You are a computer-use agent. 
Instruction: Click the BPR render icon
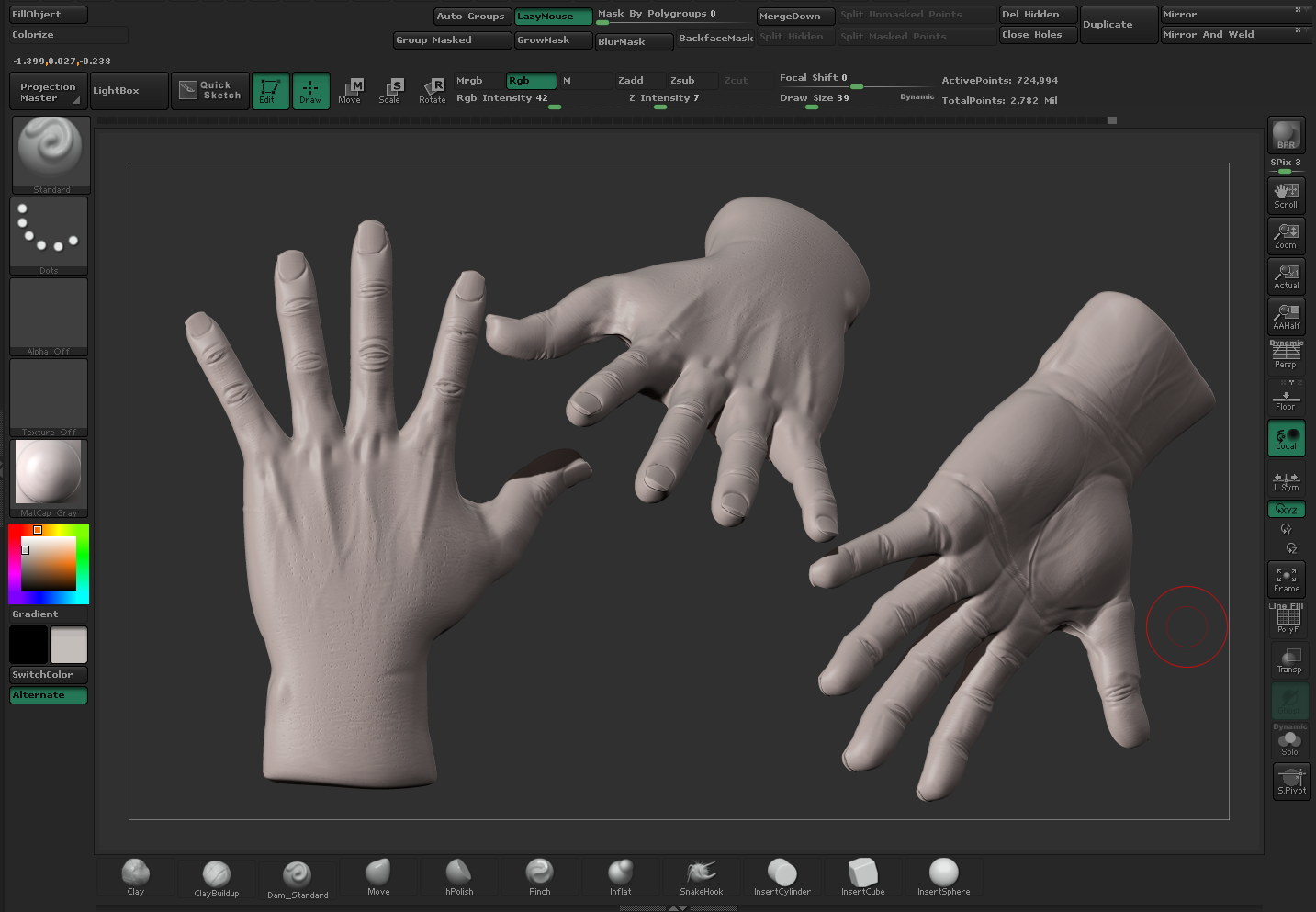point(1286,135)
